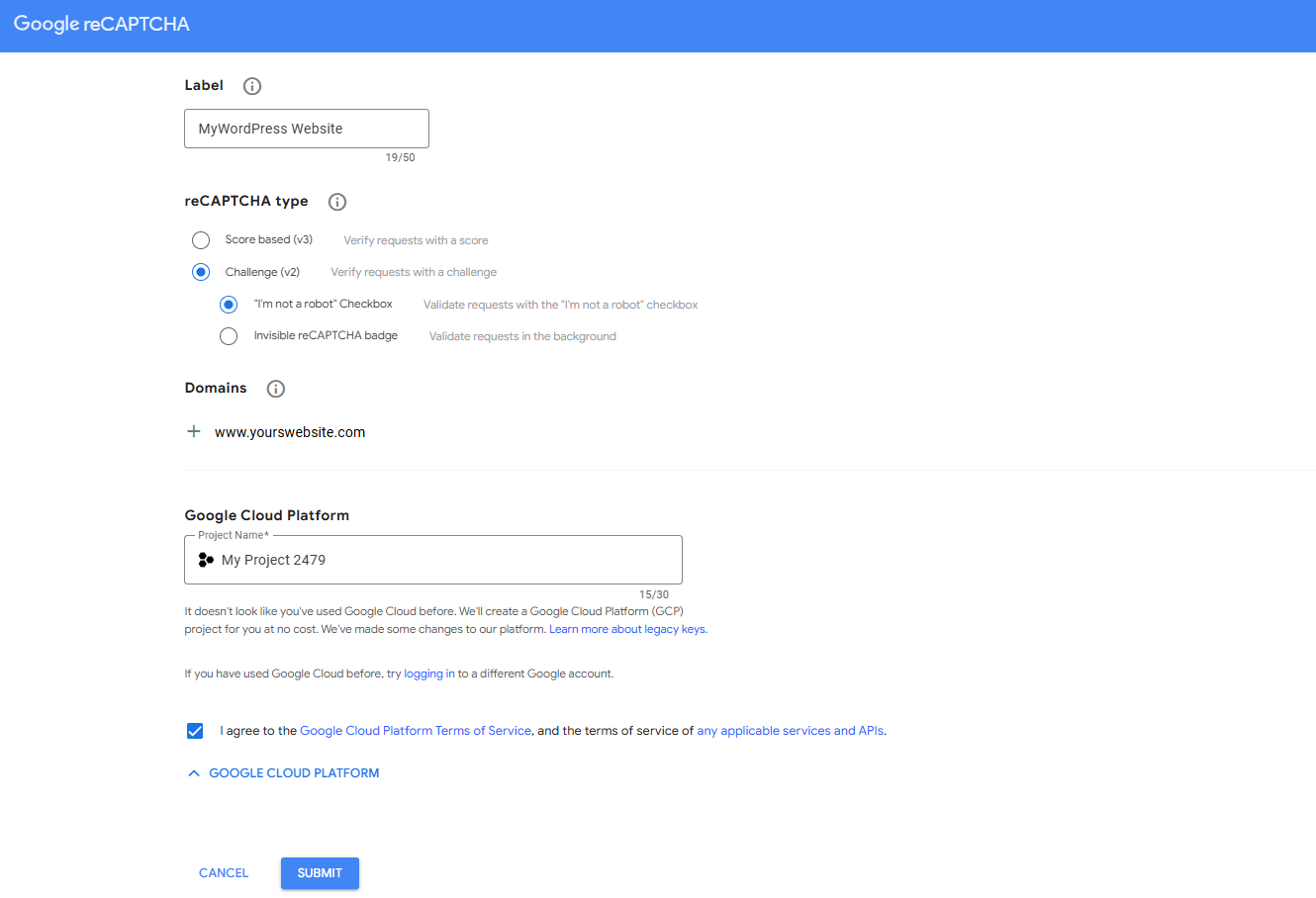Image resolution: width=1316 pixels, height=898 pixels.
Task: Select the Score based (v3) radio button
Action: 201,240
